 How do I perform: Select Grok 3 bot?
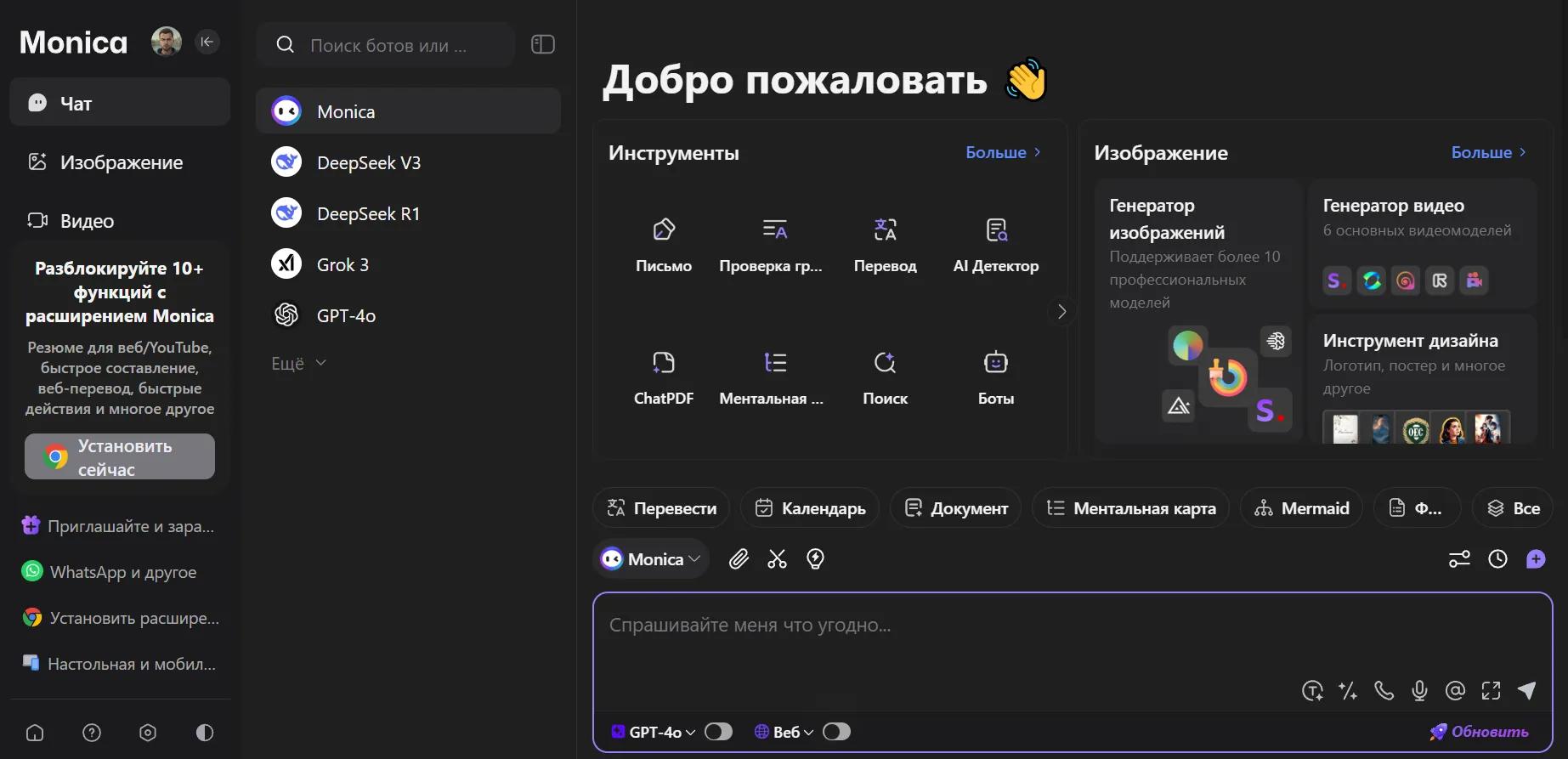[x=408, y=263]
